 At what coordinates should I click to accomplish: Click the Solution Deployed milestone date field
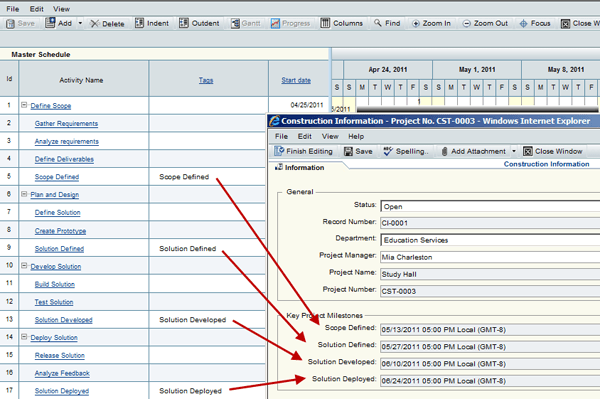490,381
